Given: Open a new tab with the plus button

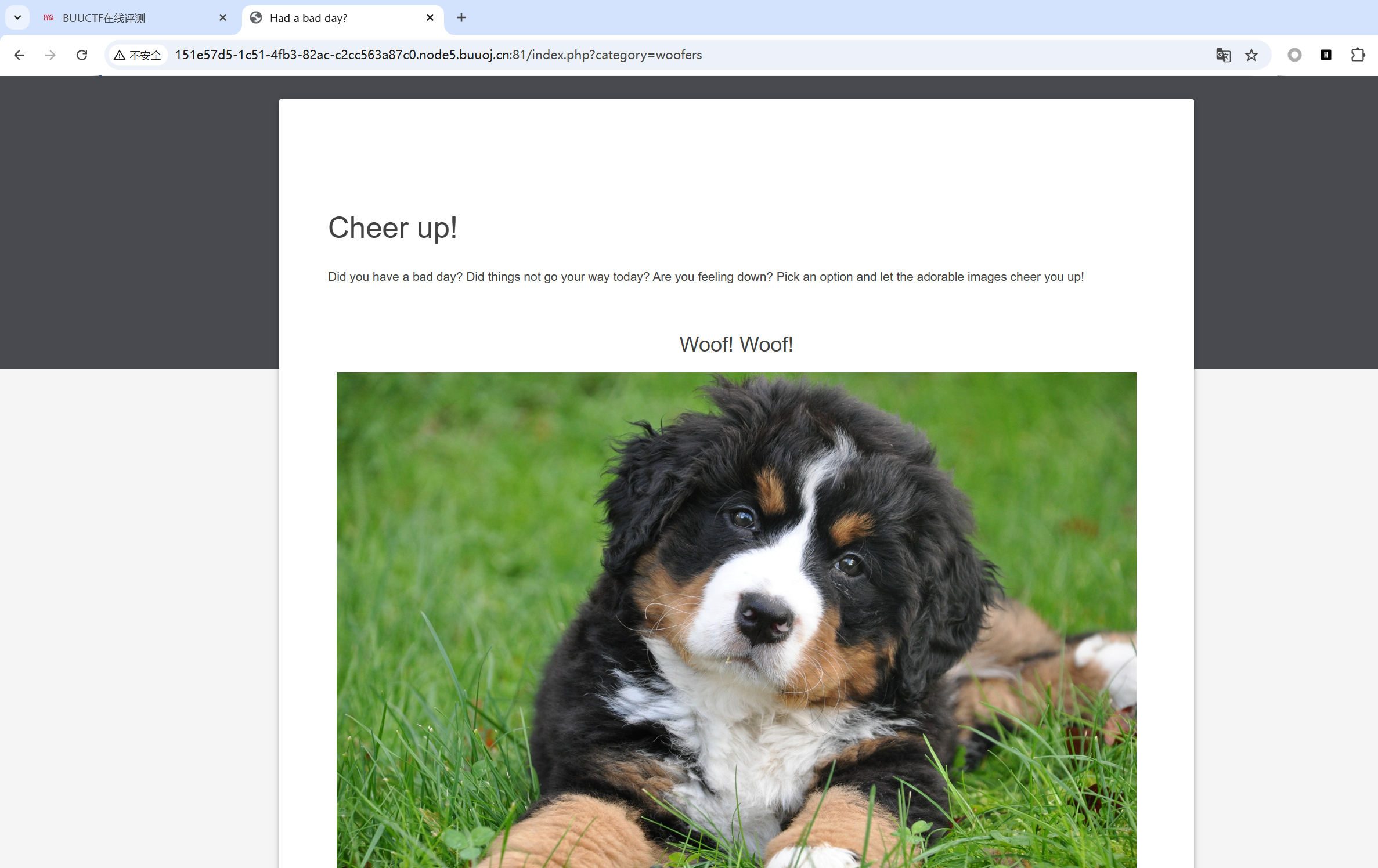Looking at the screenshot, I should click(461, 18).
